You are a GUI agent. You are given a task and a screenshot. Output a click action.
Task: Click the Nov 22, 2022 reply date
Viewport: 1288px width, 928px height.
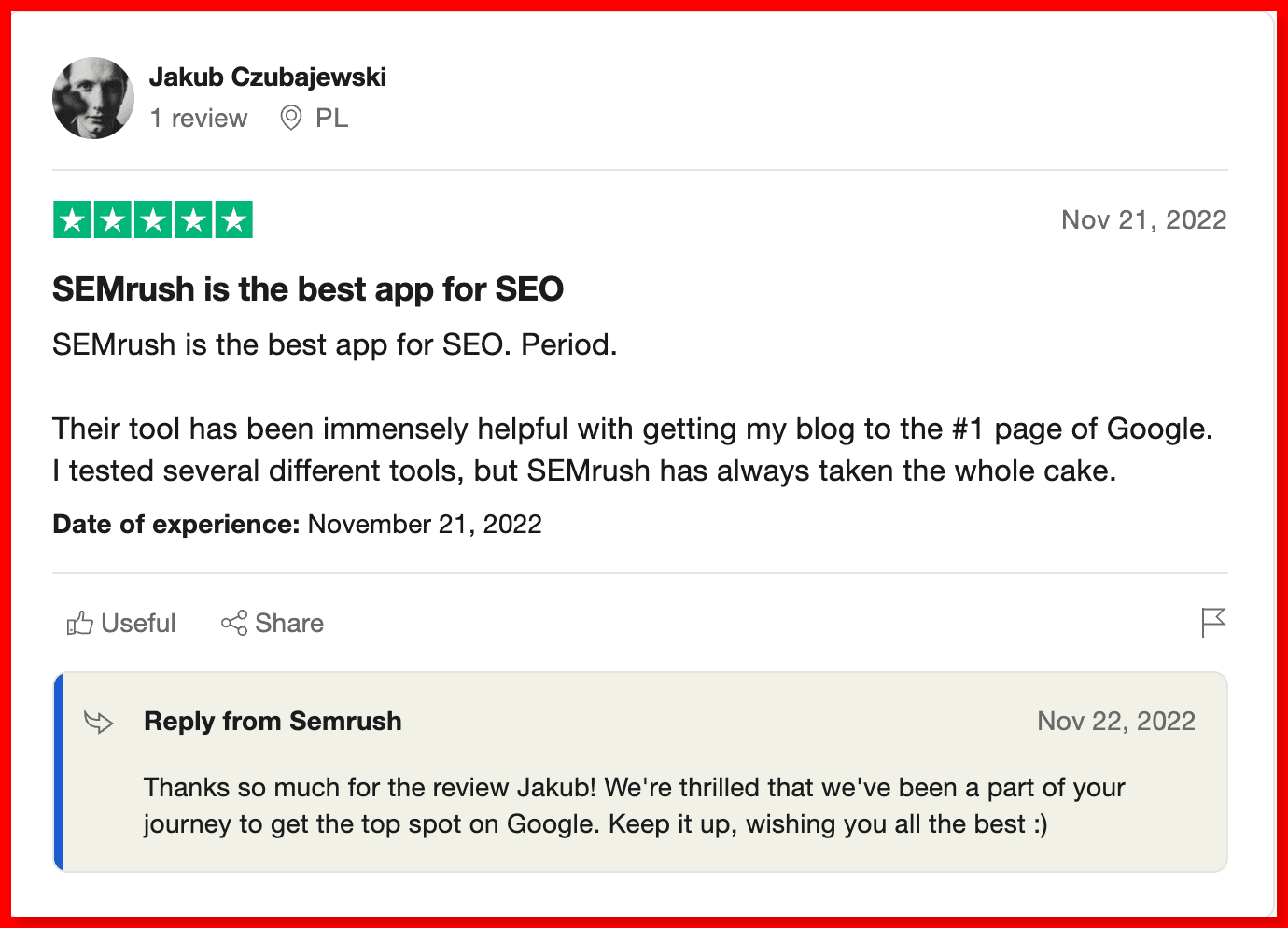click(1116, 721)
